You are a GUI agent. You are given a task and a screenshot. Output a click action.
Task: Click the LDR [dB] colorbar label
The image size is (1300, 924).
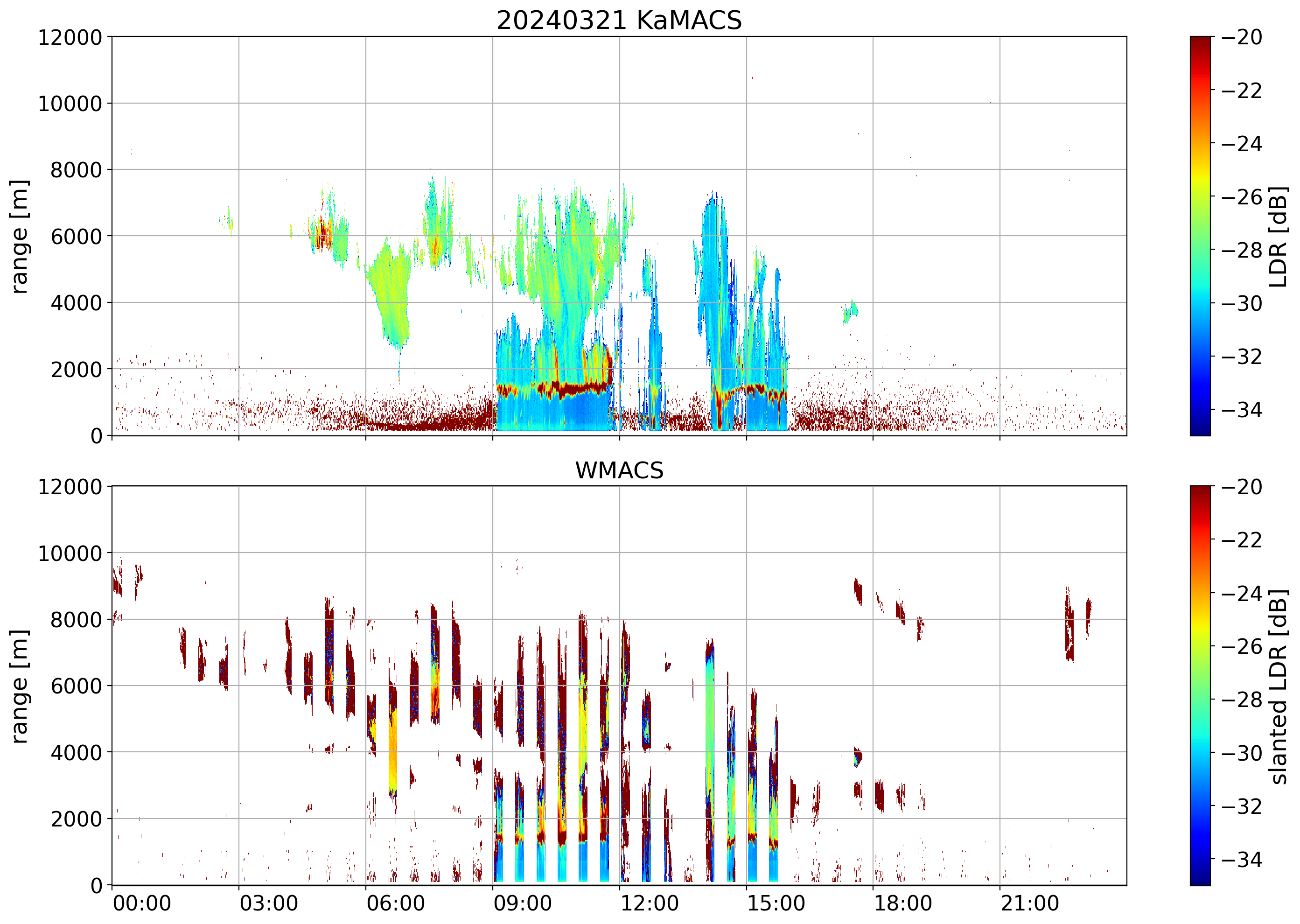tap(1279, 236)
